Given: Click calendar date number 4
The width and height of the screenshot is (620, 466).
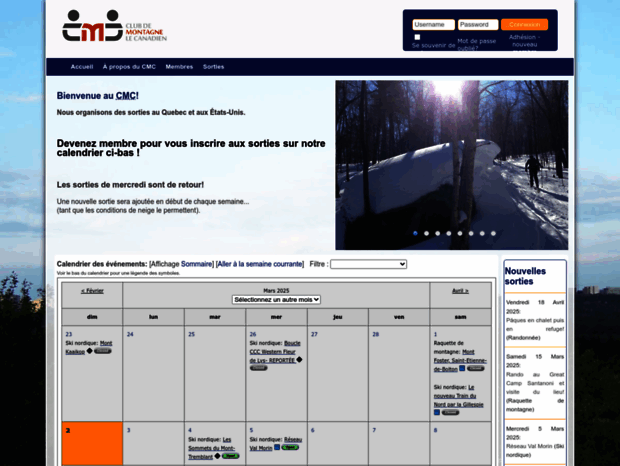Looking at the screenshot, I should (190, 430).
